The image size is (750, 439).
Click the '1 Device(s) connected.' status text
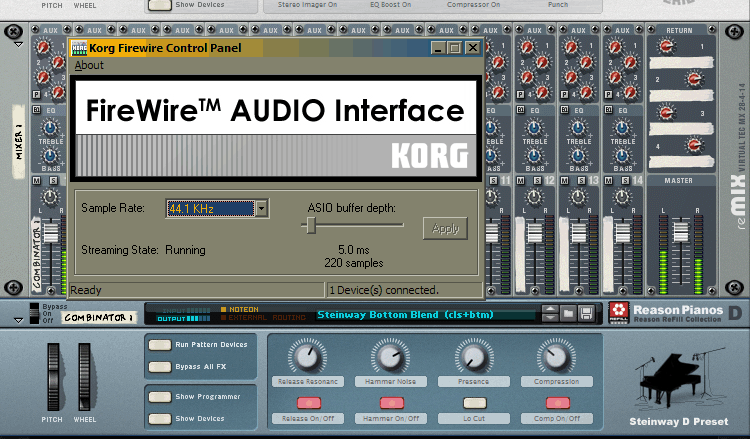(x=384, y=290)
